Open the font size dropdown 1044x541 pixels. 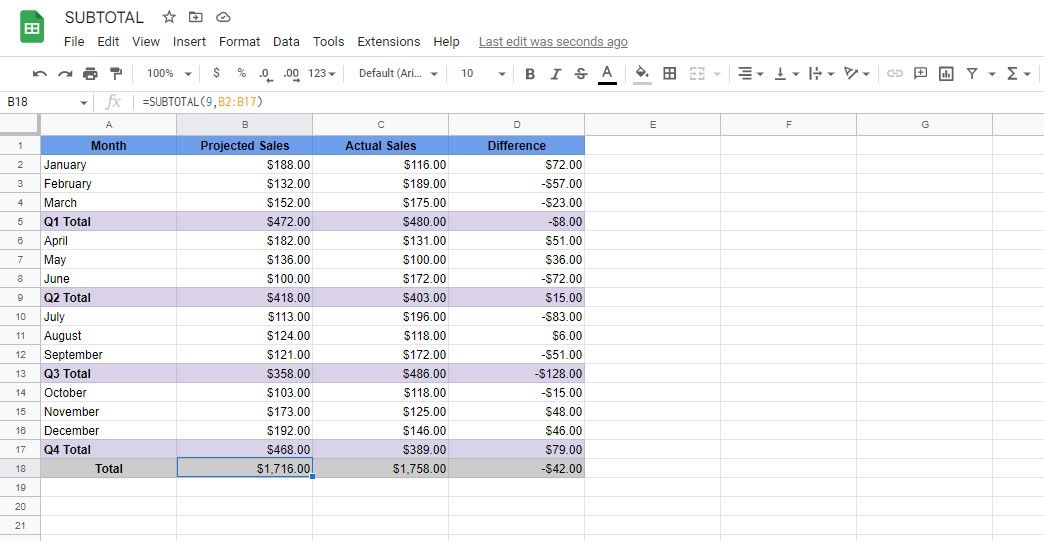482,73
